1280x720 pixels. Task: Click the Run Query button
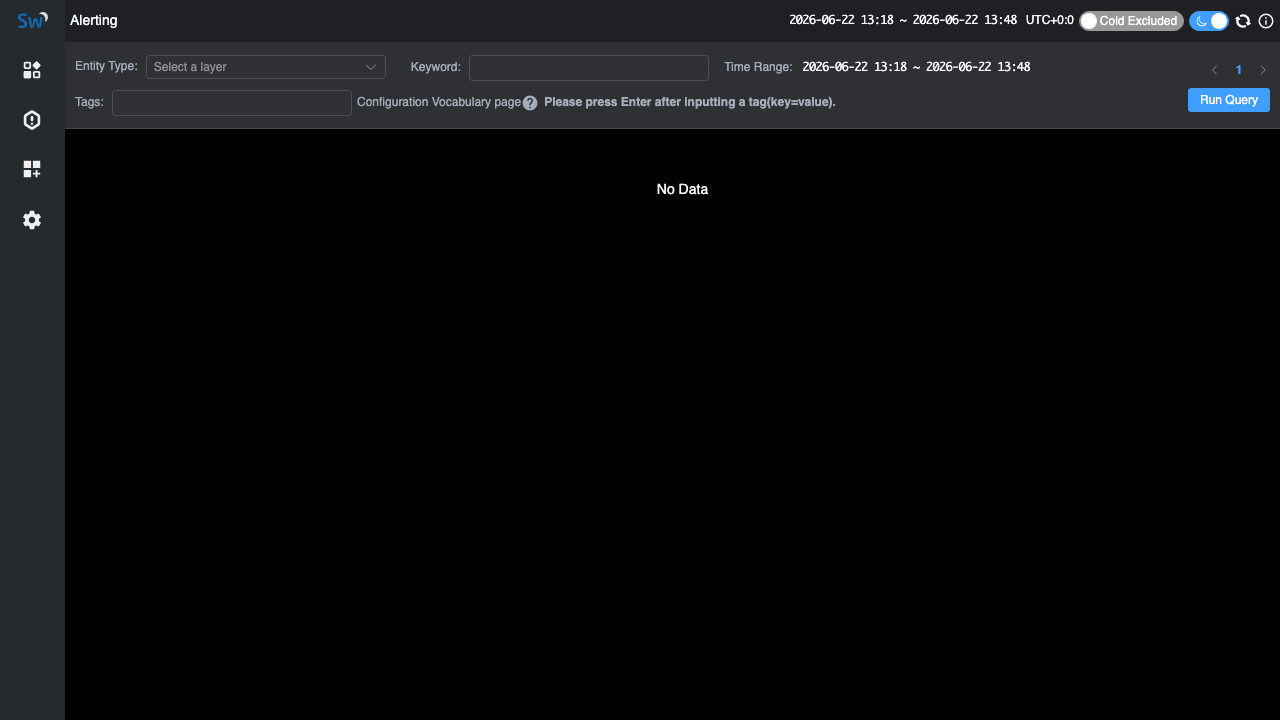click(x=1229, y=100)
